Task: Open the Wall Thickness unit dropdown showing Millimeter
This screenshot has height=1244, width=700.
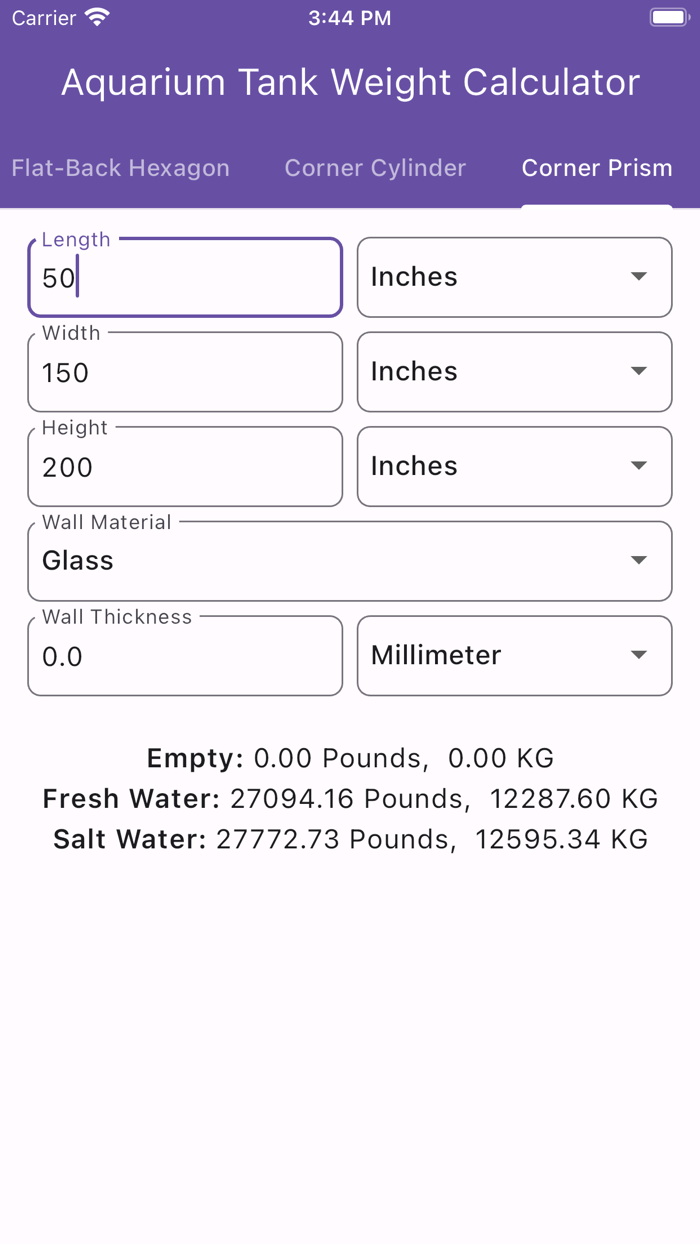Action: [514, 655]
